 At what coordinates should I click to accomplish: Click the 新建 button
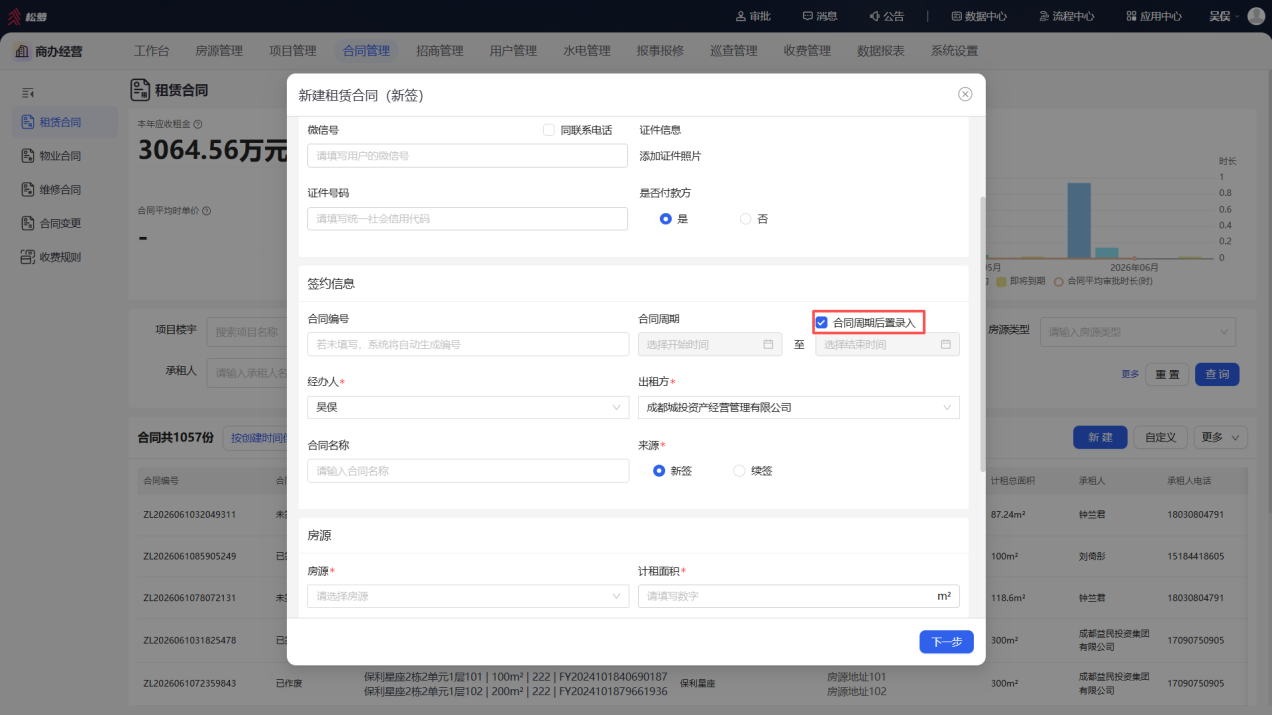(1100, 437)
